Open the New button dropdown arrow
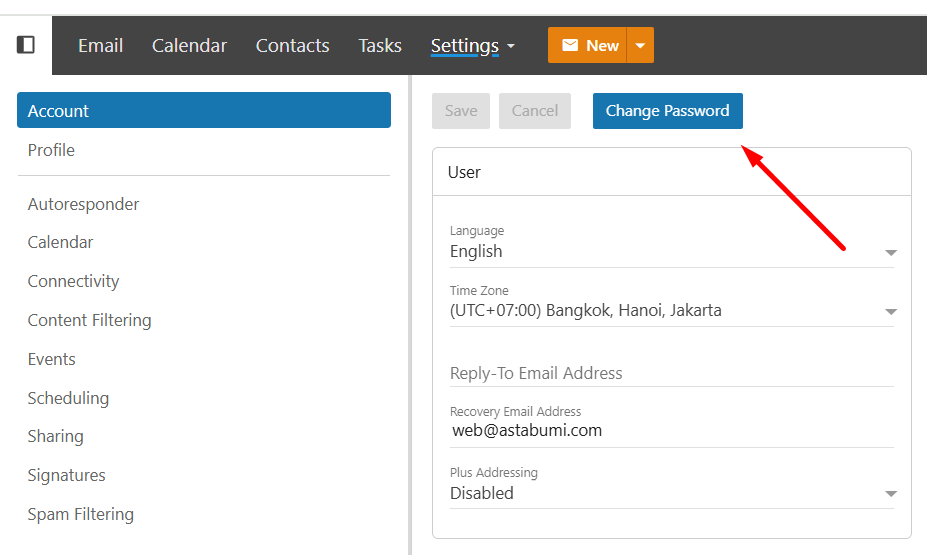The width and height of the screenshot is (927, 555). point(640,45)
